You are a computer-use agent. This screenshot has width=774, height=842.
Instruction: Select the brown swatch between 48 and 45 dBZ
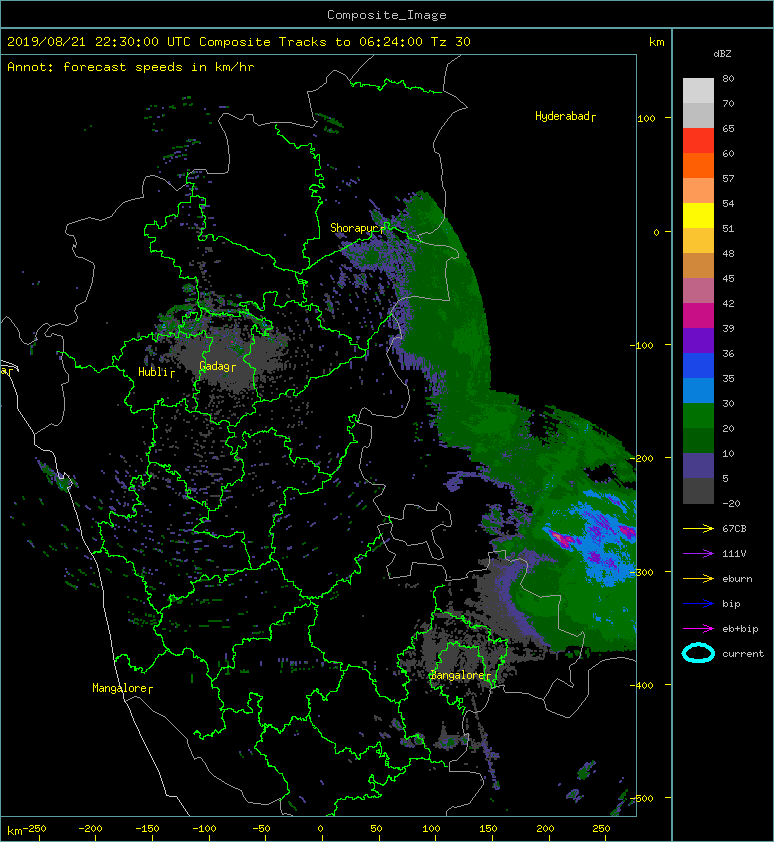(698, 265)
